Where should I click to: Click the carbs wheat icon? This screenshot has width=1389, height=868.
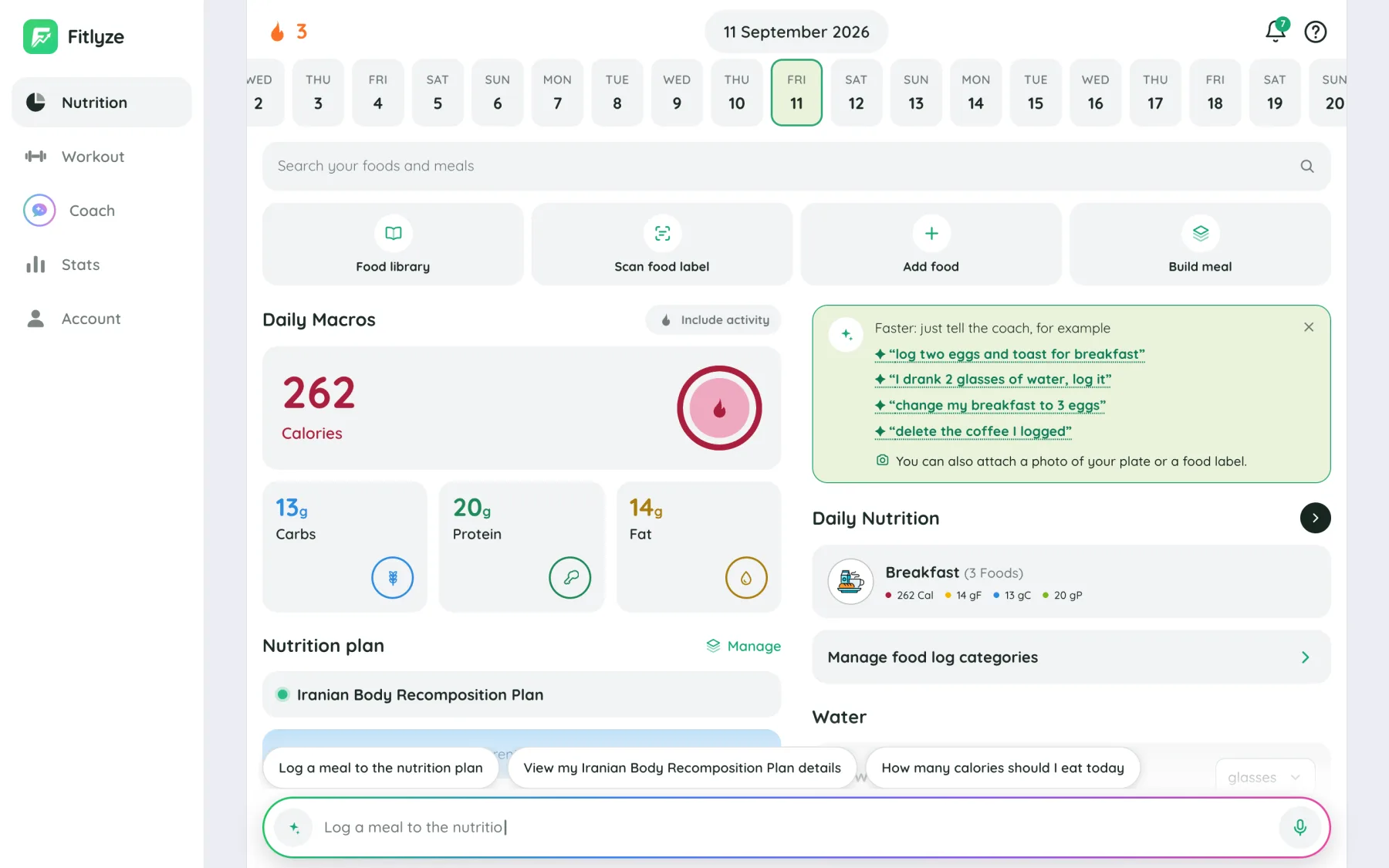[393, 577]
